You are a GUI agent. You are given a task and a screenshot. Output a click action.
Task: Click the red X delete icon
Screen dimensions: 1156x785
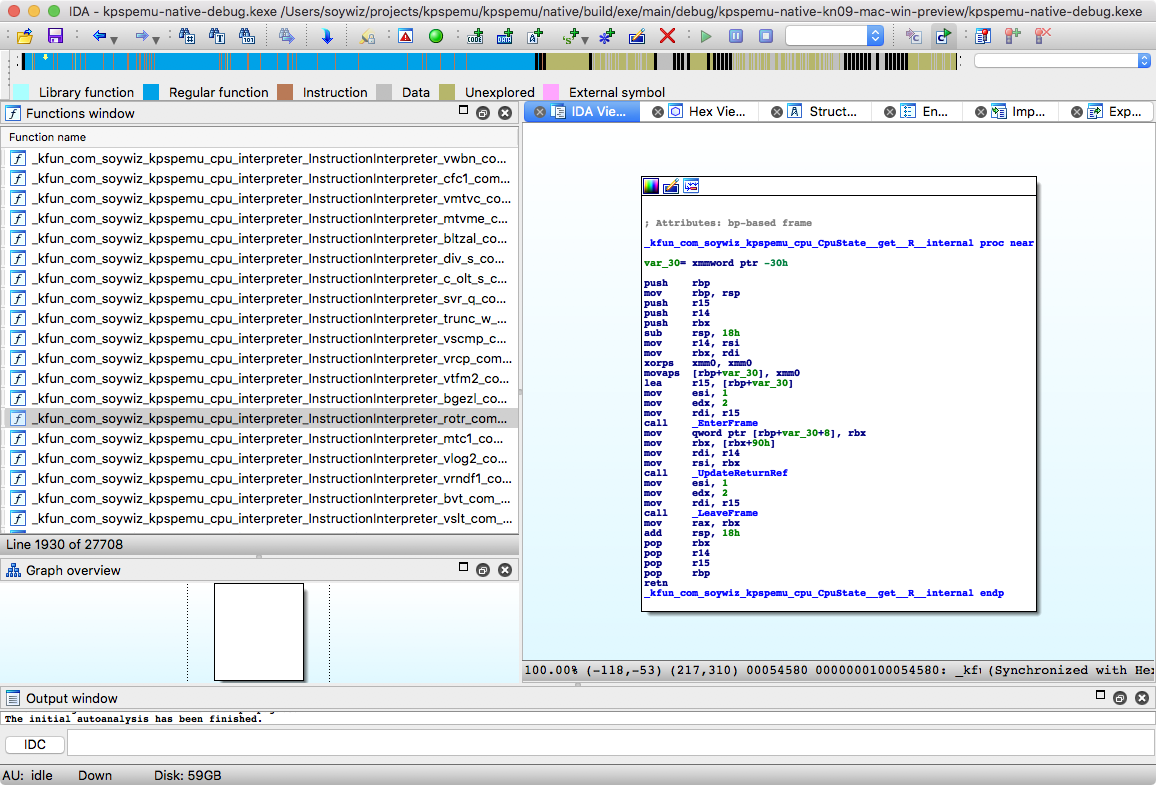click(x=667, y=36)
